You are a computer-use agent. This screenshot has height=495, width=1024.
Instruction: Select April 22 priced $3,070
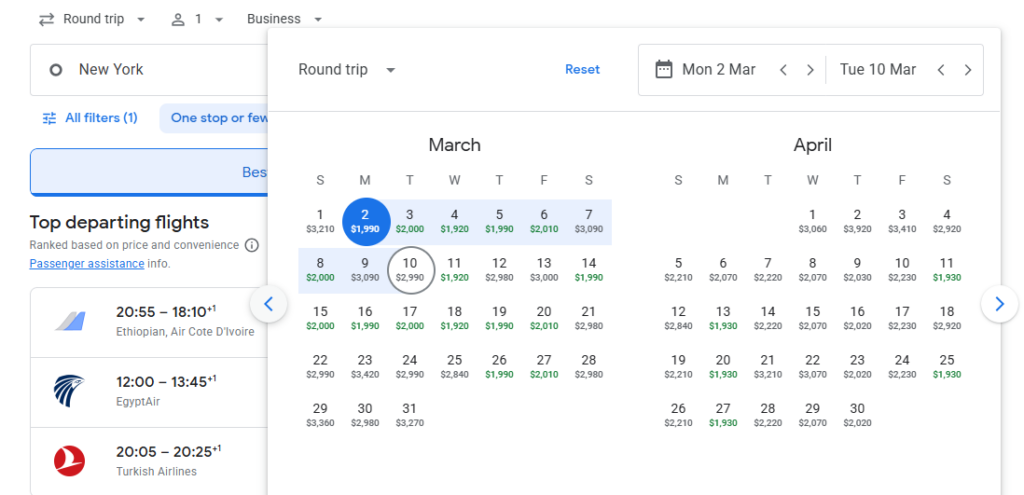click(x=812, y=366)
